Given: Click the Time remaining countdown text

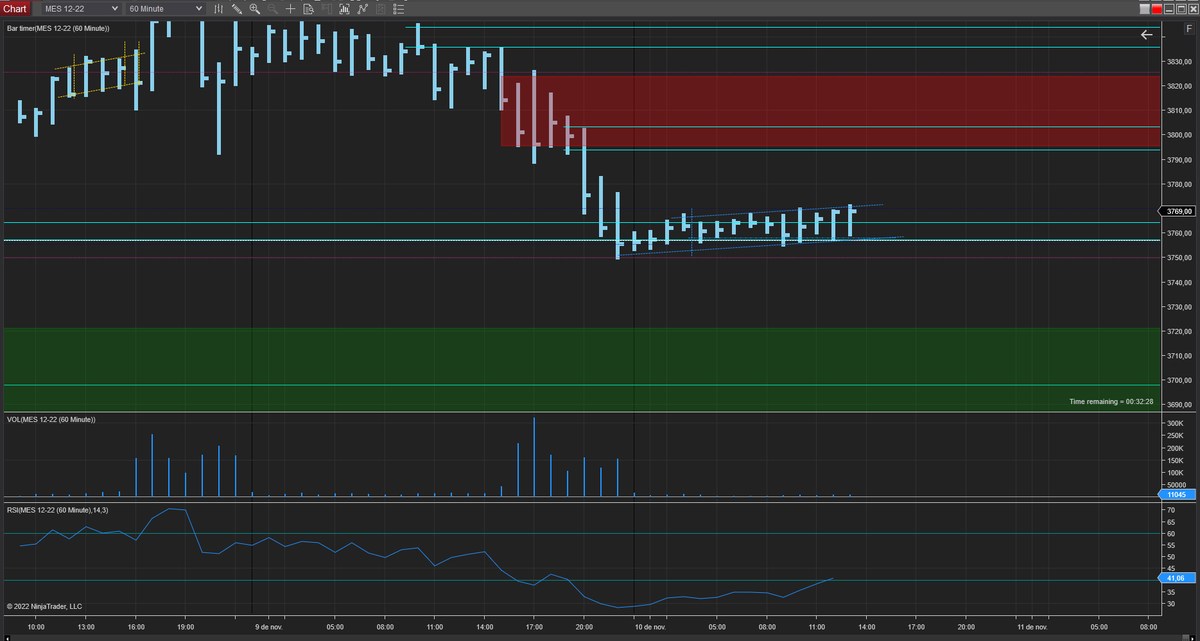Looking at the screenshot, I should pos(1111,401).
